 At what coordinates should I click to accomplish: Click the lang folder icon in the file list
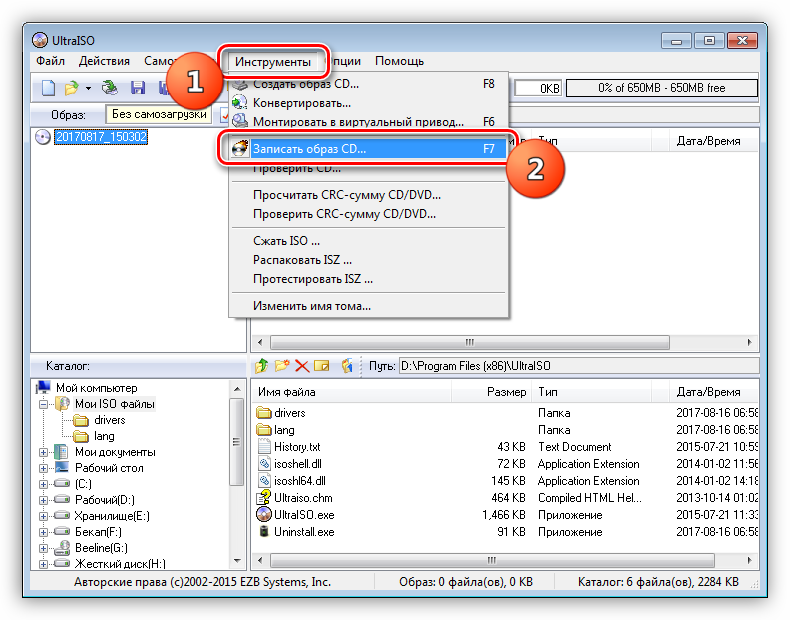(x=264, y=430)
